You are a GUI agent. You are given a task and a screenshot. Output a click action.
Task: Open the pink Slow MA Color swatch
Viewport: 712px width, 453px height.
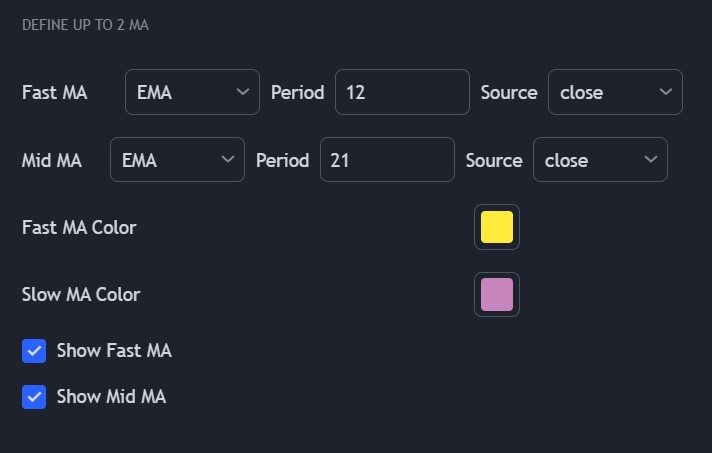tap(497, 295)
